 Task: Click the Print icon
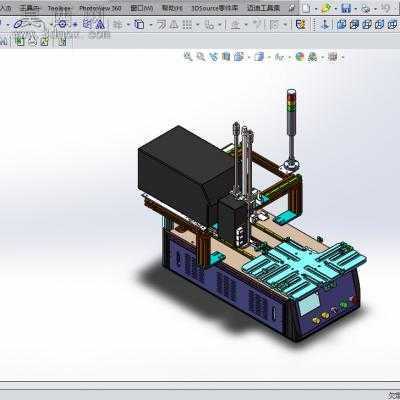(x=366, y=8)
